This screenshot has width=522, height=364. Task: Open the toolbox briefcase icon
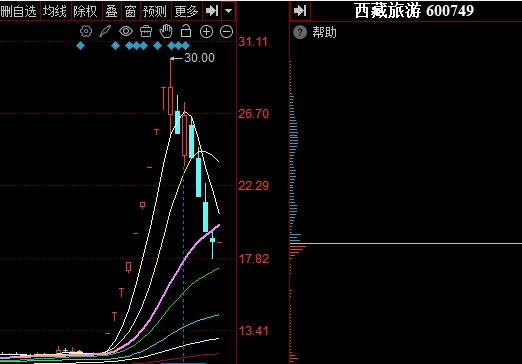click(146, 31)
